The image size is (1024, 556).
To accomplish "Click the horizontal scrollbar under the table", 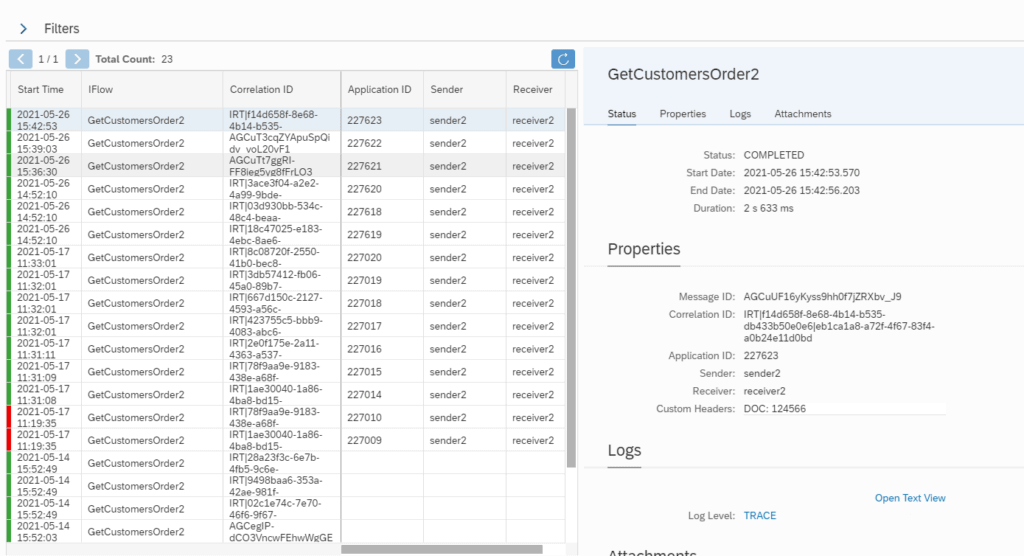I will [x=441, y=549].
